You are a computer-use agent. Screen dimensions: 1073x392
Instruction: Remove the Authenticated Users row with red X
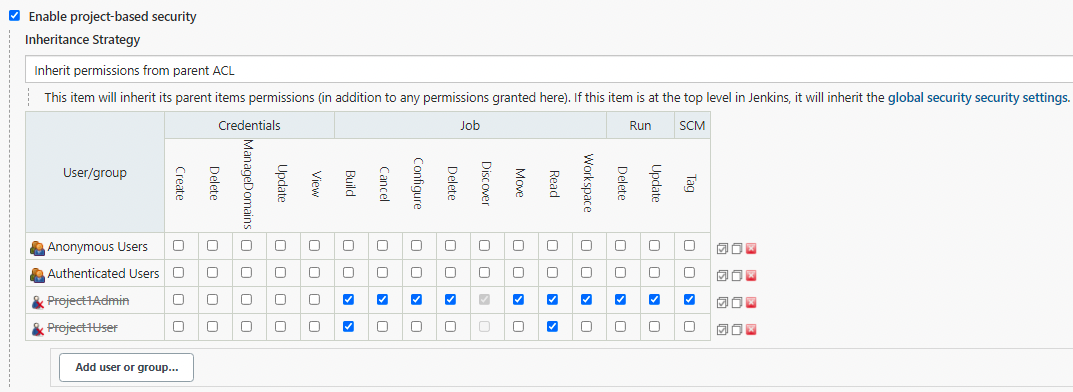click(x=751, y=276)
